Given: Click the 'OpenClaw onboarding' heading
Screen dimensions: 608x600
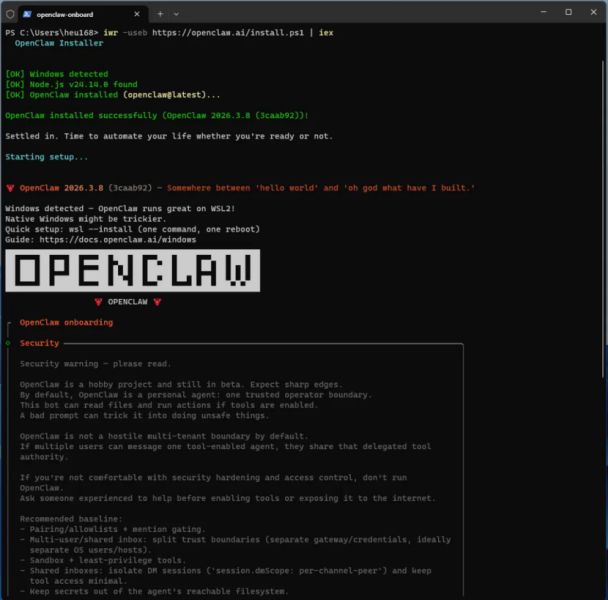Looking at the screenshot, I should (x=66, y=322).
